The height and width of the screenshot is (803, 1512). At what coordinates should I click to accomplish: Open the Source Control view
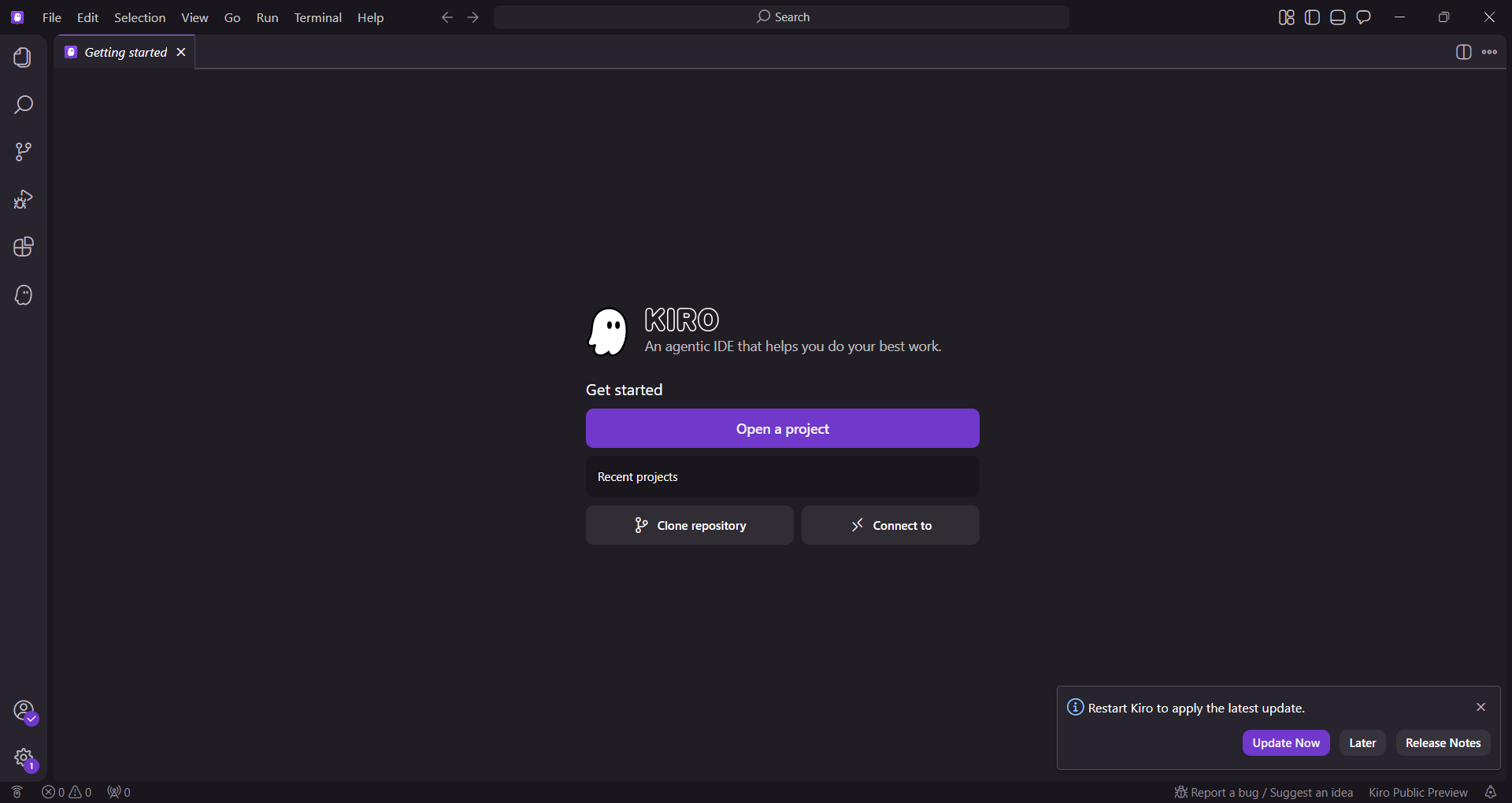click(23, 152)
